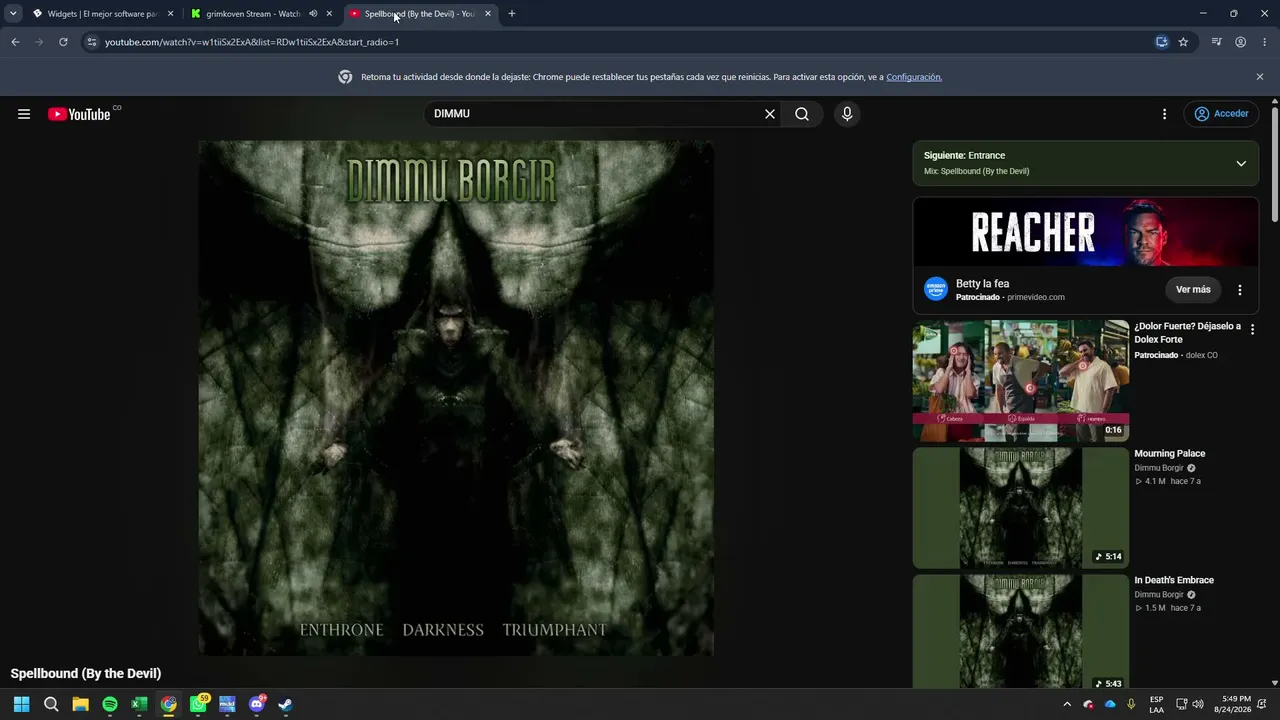Close the grimkoven Stream tab
The width and height of the screenshot is (1280, 720).
[x=329, y=14]
